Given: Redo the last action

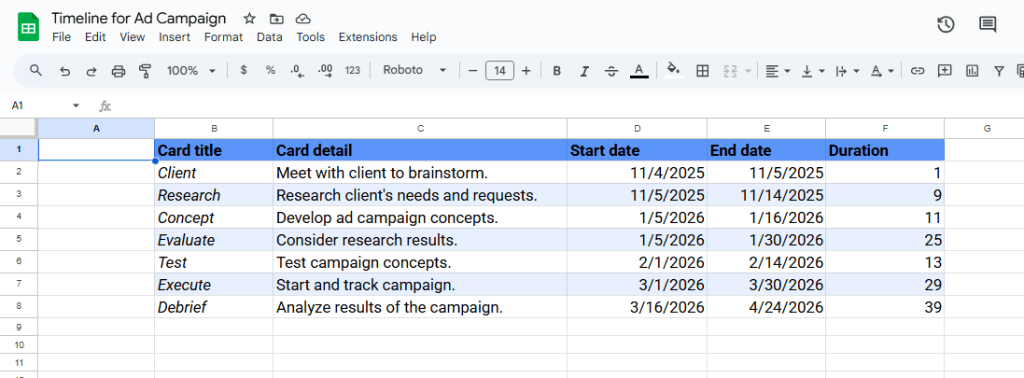Looking at the screenshot, I should [x=91, y=71].
